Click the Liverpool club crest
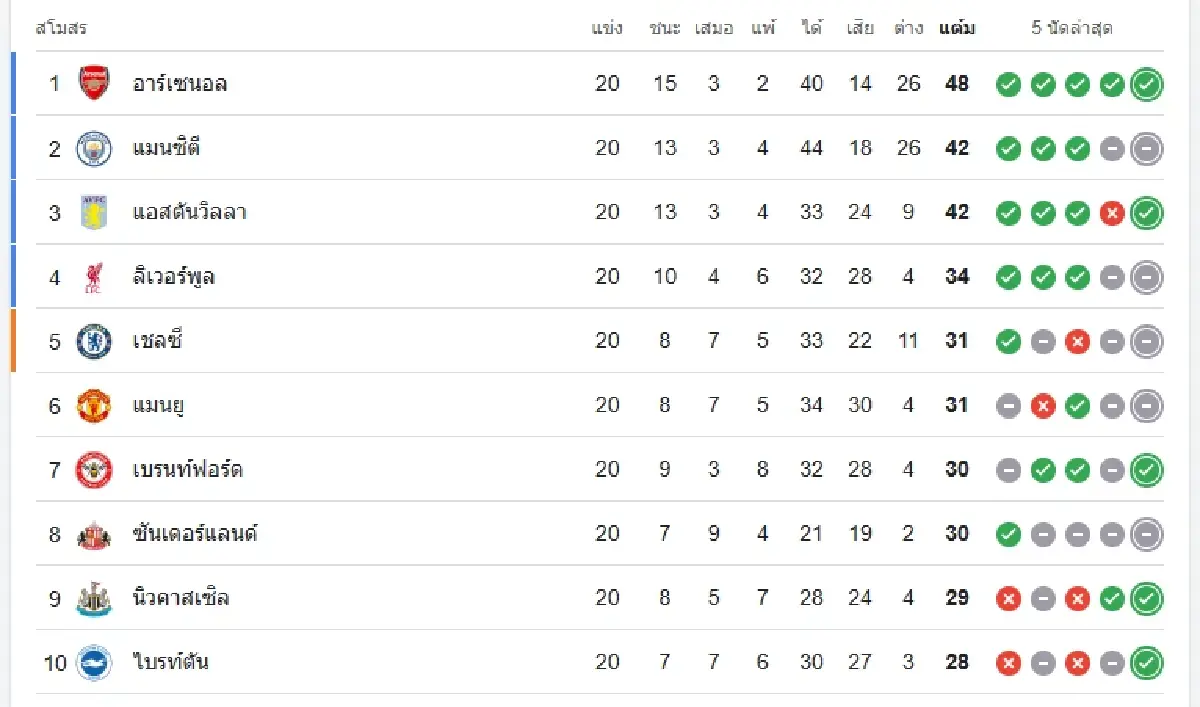 pyautogui.click(x=95, y=277)
